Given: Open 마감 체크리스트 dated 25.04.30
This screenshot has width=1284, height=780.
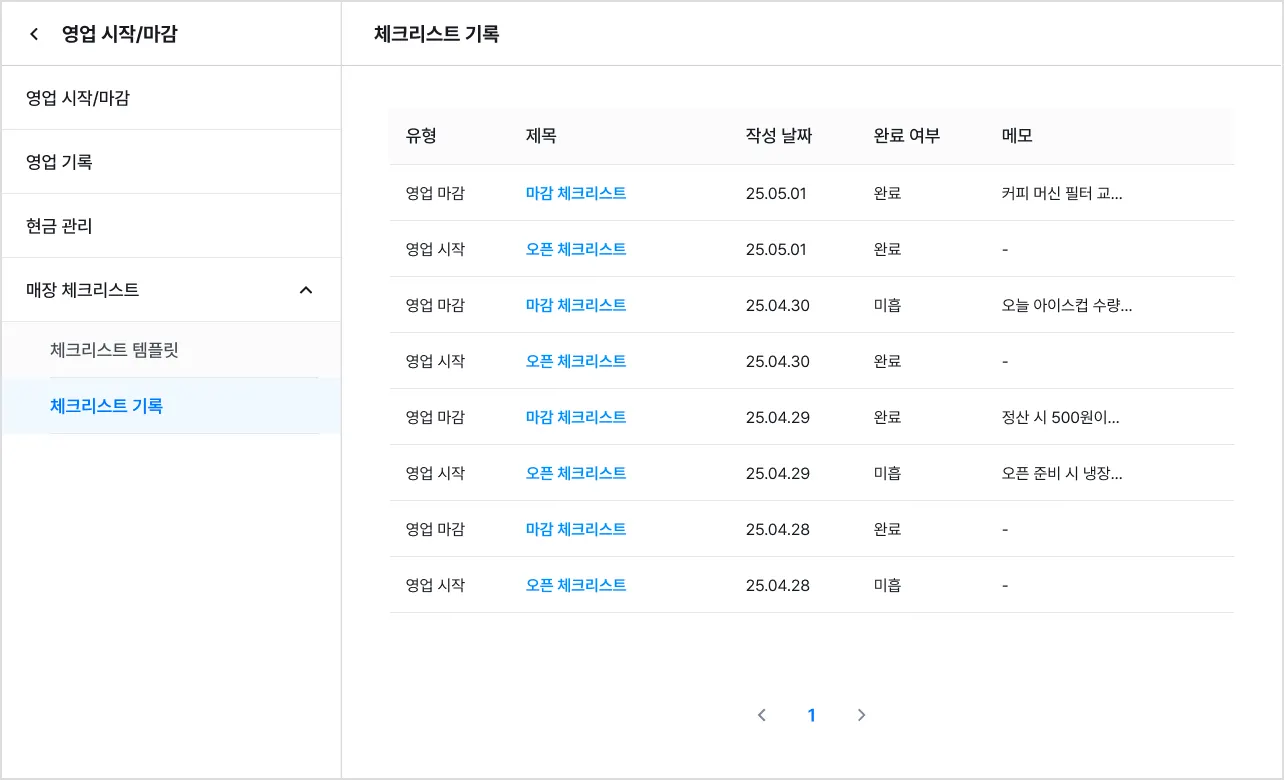Looking at the screenshot, I should [576, 305].
